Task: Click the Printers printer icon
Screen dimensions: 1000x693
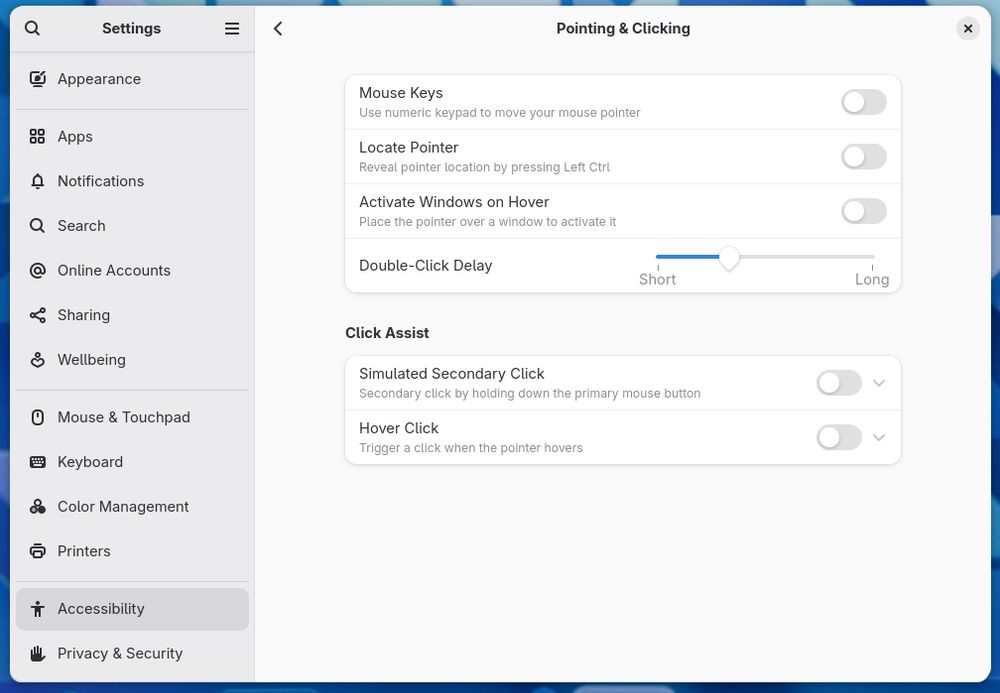Action: tap(38, 551)
